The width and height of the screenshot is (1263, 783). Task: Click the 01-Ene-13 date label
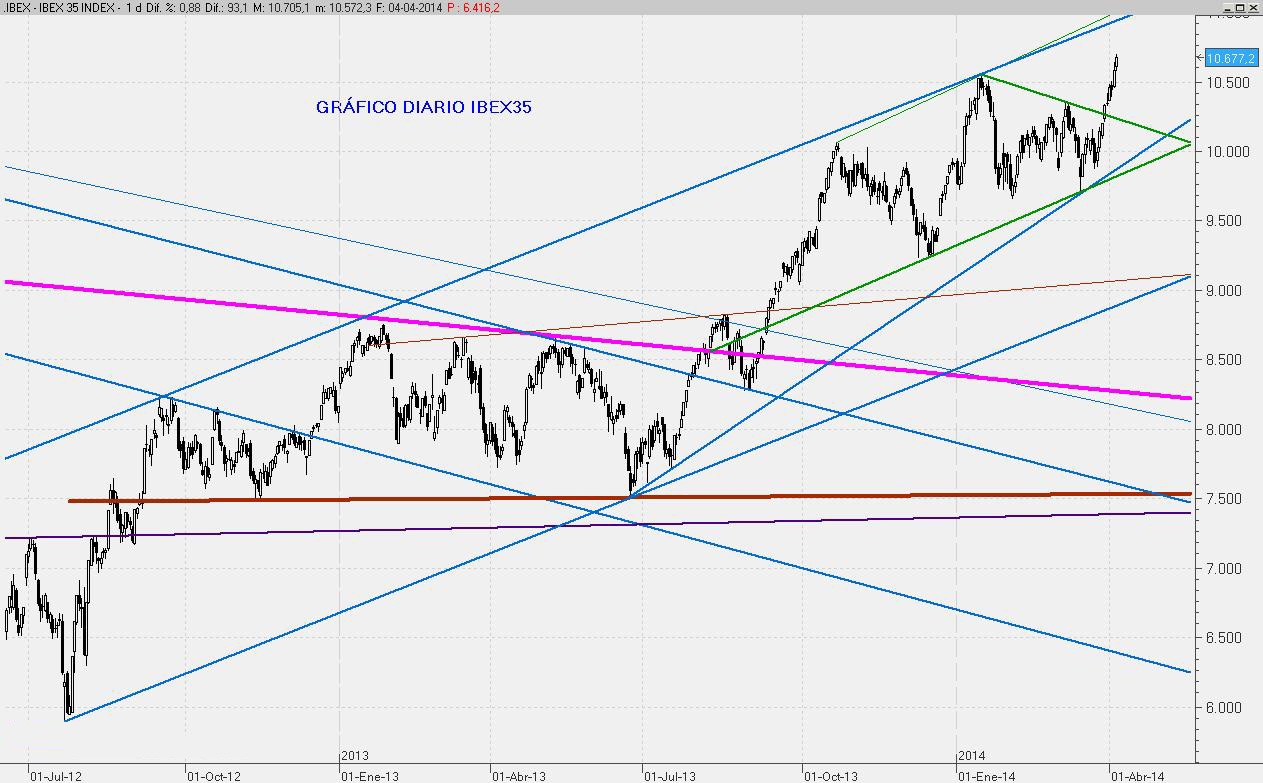(370, 775)
